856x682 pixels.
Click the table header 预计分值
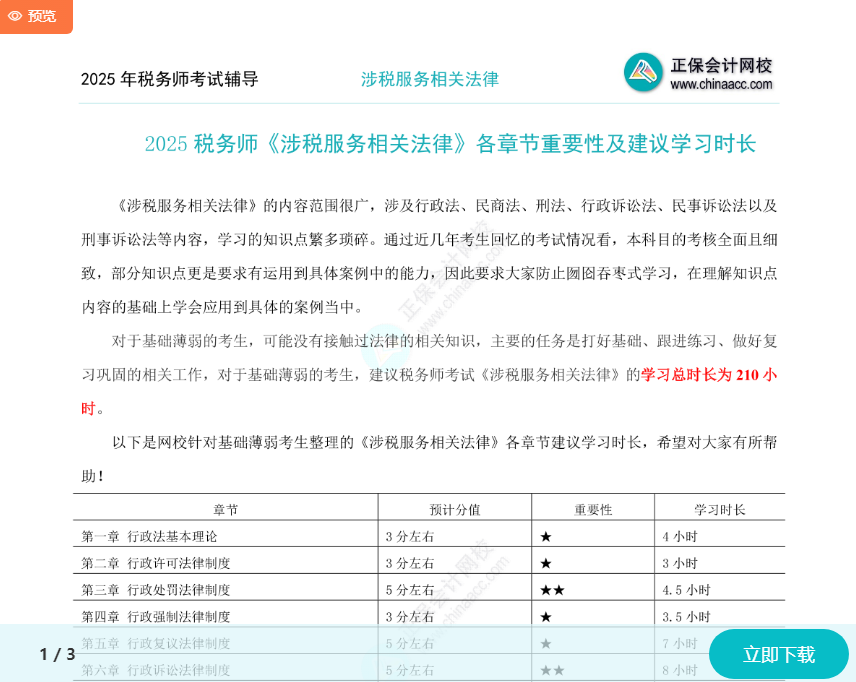coord(455,509)
